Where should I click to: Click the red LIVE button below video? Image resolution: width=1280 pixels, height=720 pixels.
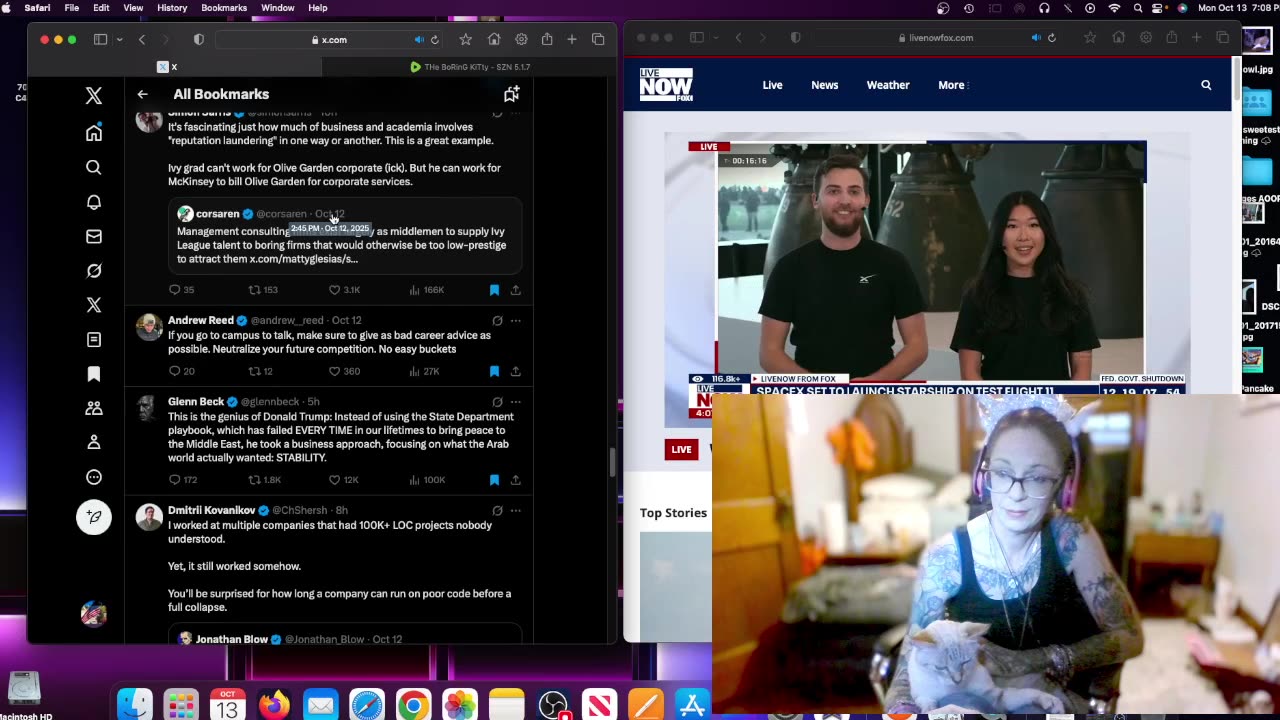pos(681,450)
